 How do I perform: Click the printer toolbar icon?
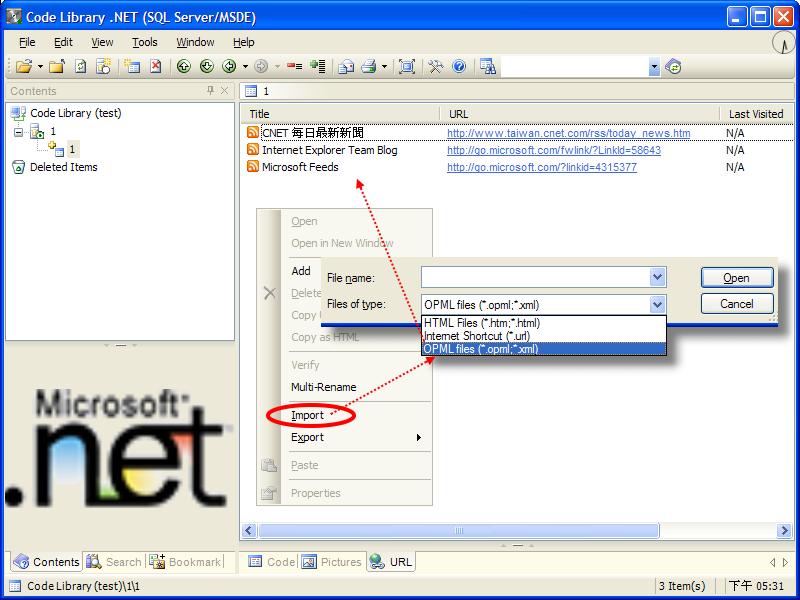click(x=368, y=66)
